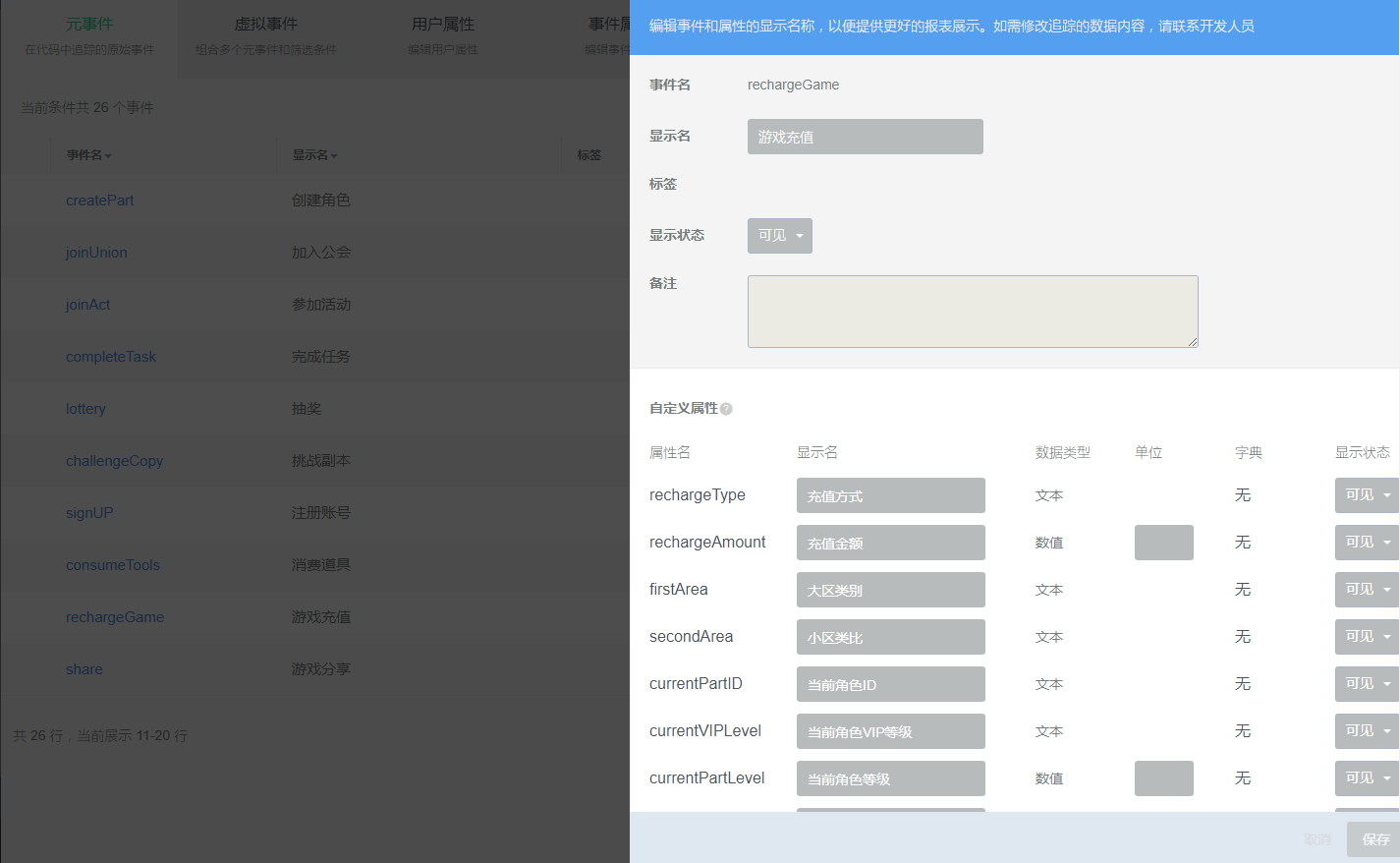Click the 共 26 行 pagination summary text
Image resolution: width=1400 pixels, height=863 pixels.
100,735
